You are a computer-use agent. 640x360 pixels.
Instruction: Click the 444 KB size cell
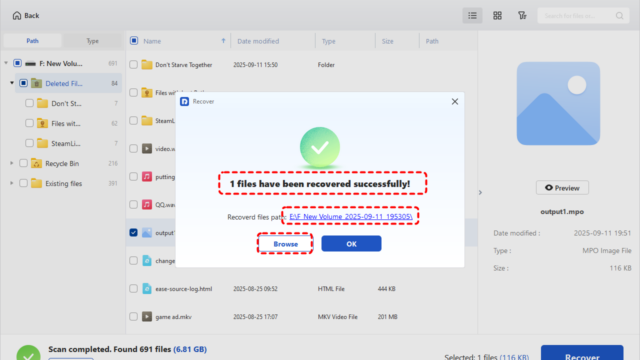(x=386, y=289)
